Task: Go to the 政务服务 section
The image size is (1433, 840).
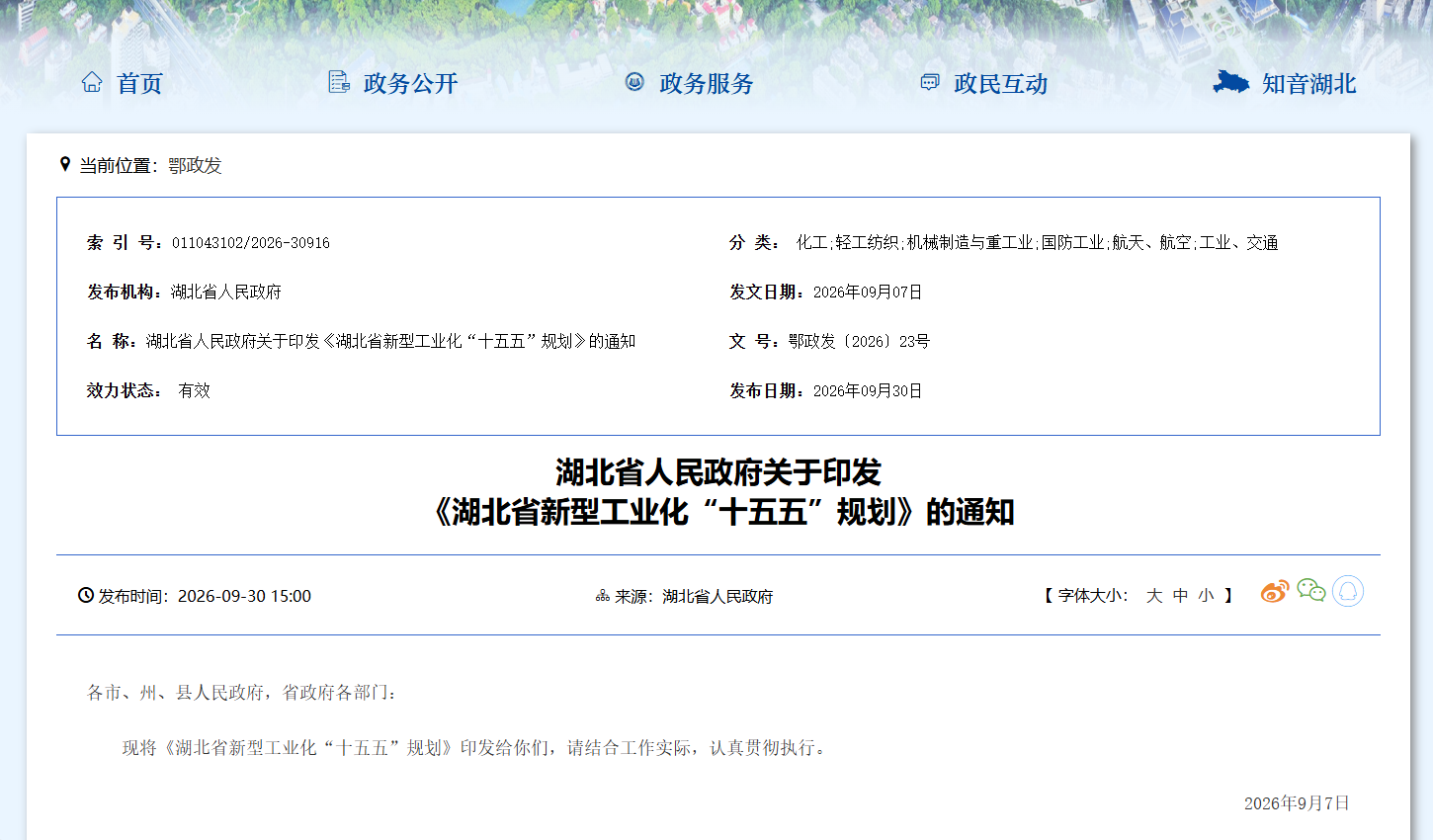Action: (x=706, y=83)
